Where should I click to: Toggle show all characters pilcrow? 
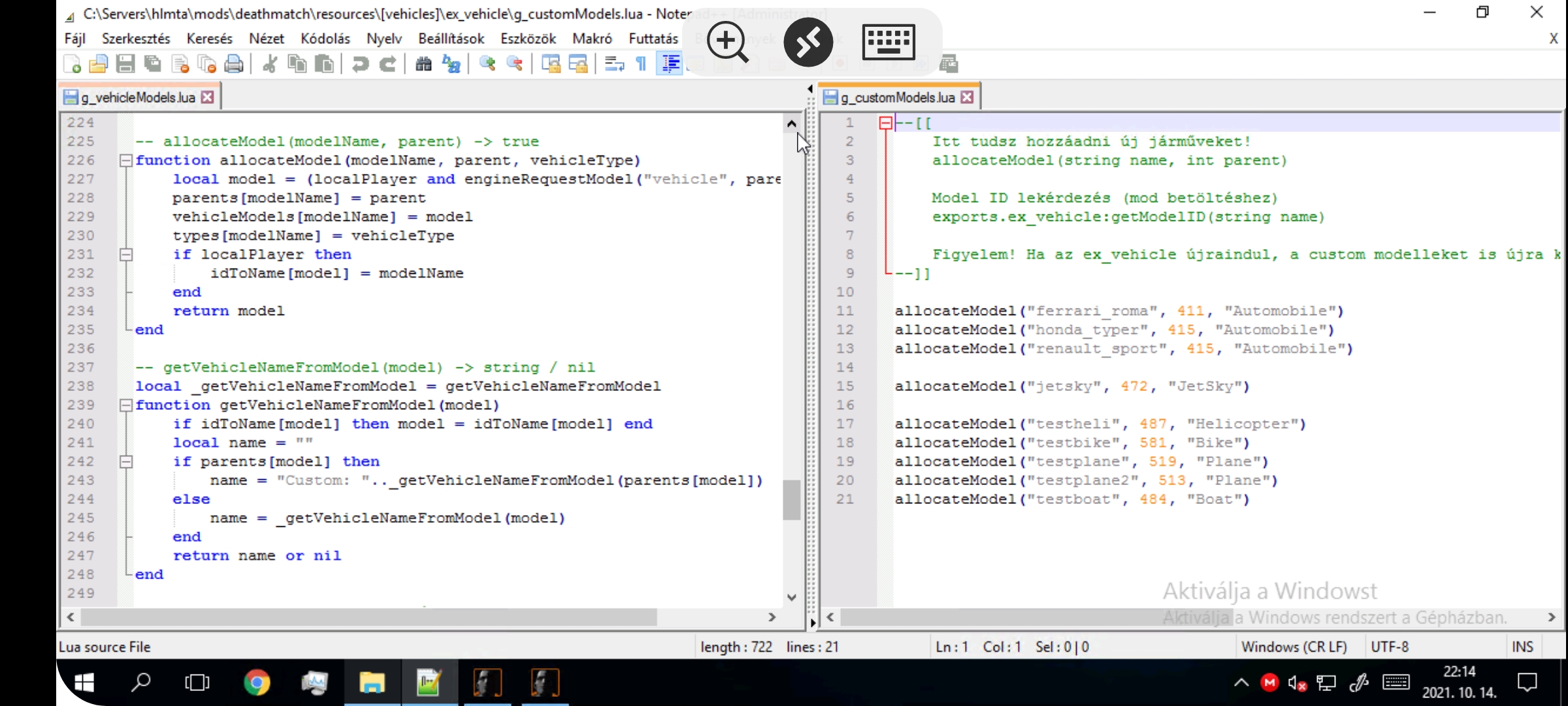[x=642, y=64]
